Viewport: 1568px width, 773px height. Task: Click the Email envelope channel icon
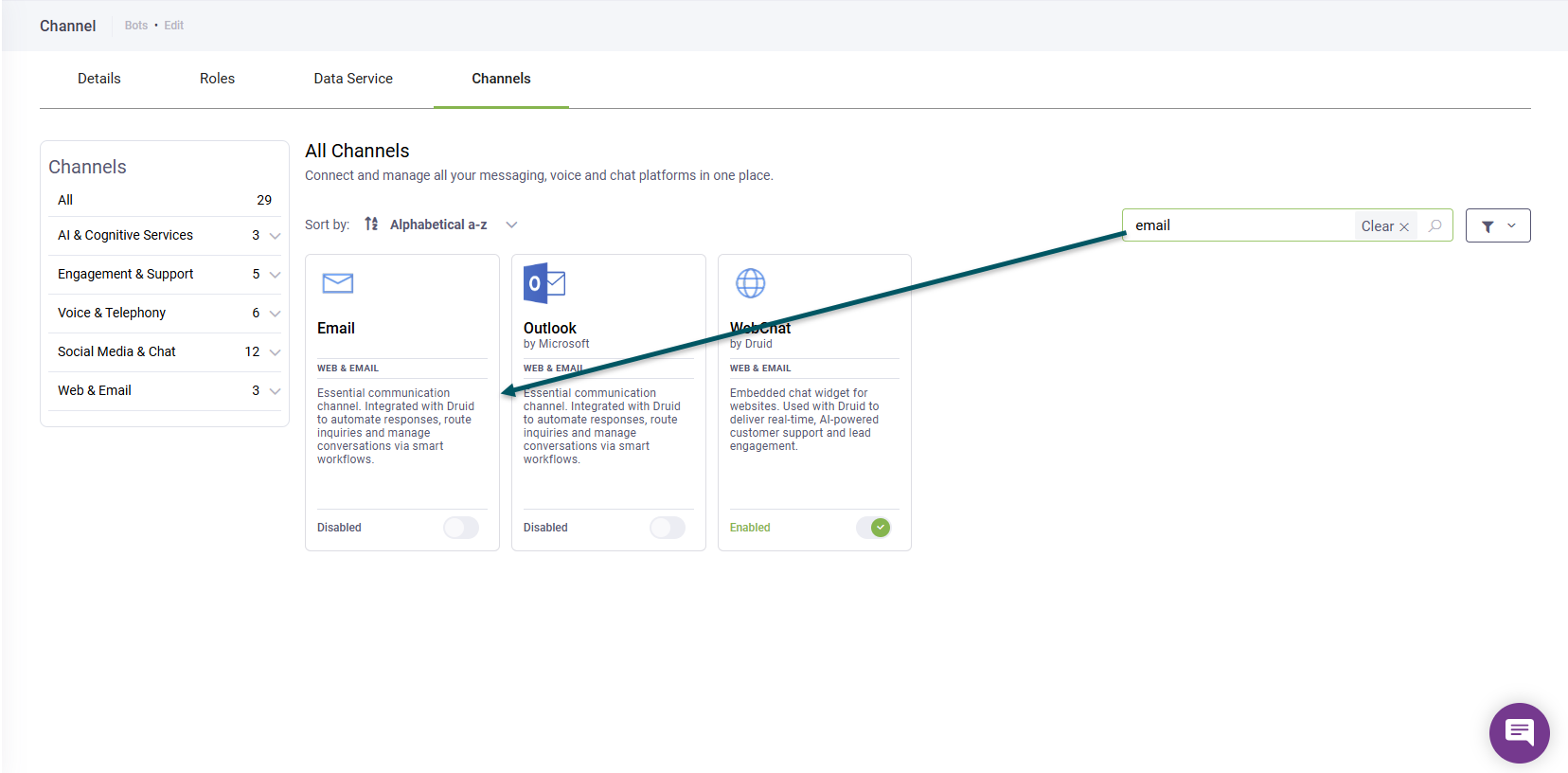tap(337, 283)
